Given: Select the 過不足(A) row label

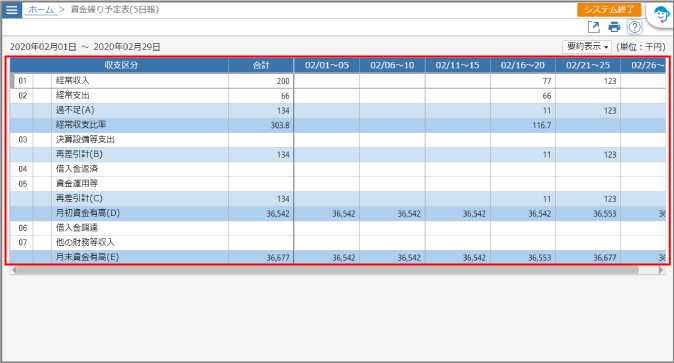Looking at the screenshot, I should pos(75,110).
